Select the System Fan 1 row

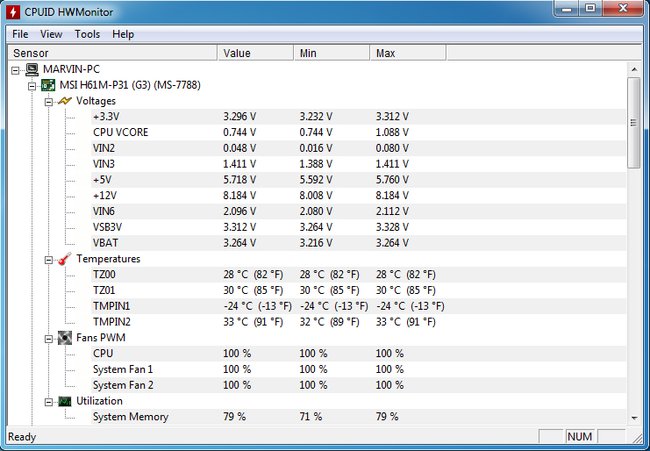tap(358, 369)
